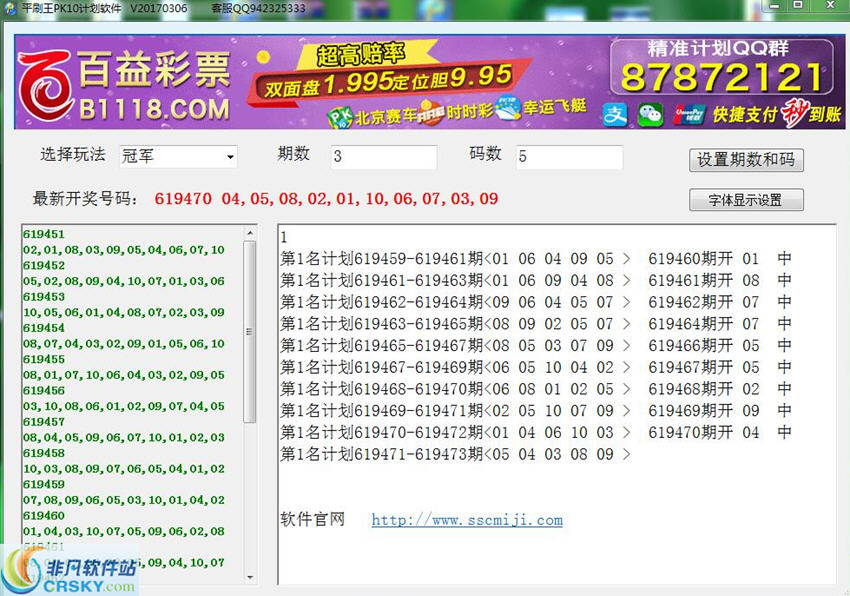Select issue 619453 in left list
This screenshot has width=850, height=596.
click(43, 297)
